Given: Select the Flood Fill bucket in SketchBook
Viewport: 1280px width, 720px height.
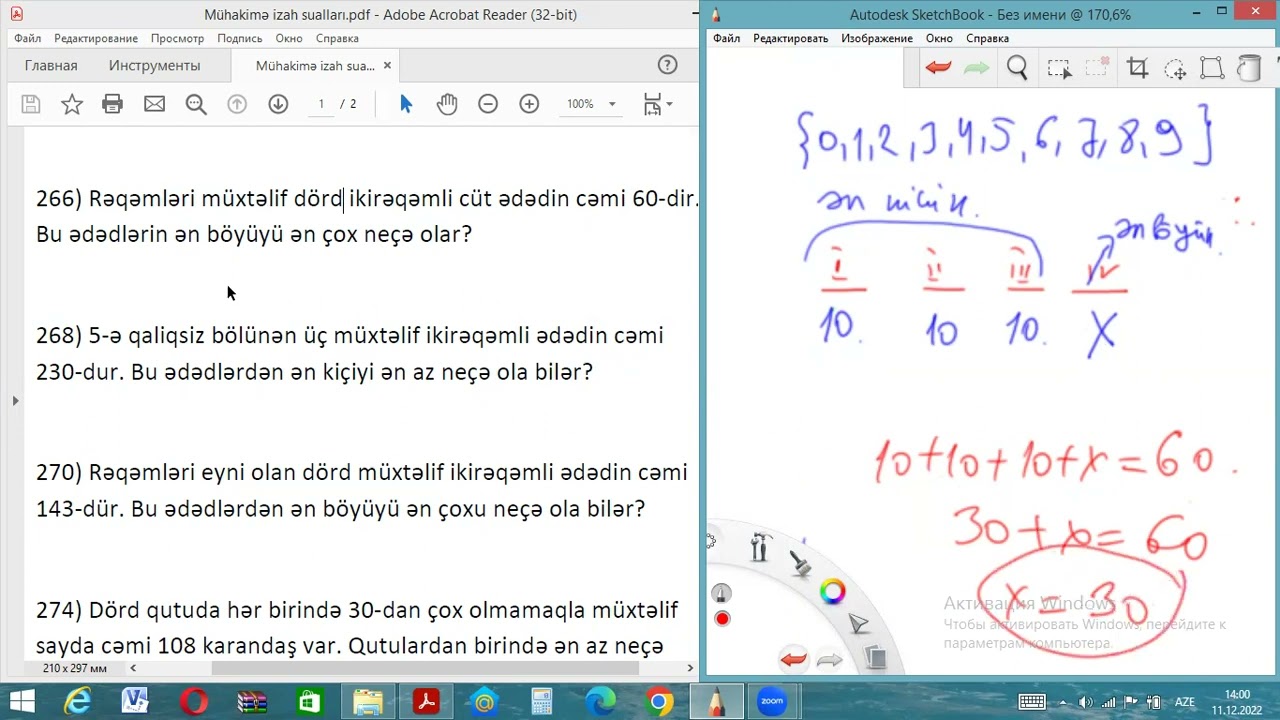Looking at the screenshot, I should (1249, 68).
